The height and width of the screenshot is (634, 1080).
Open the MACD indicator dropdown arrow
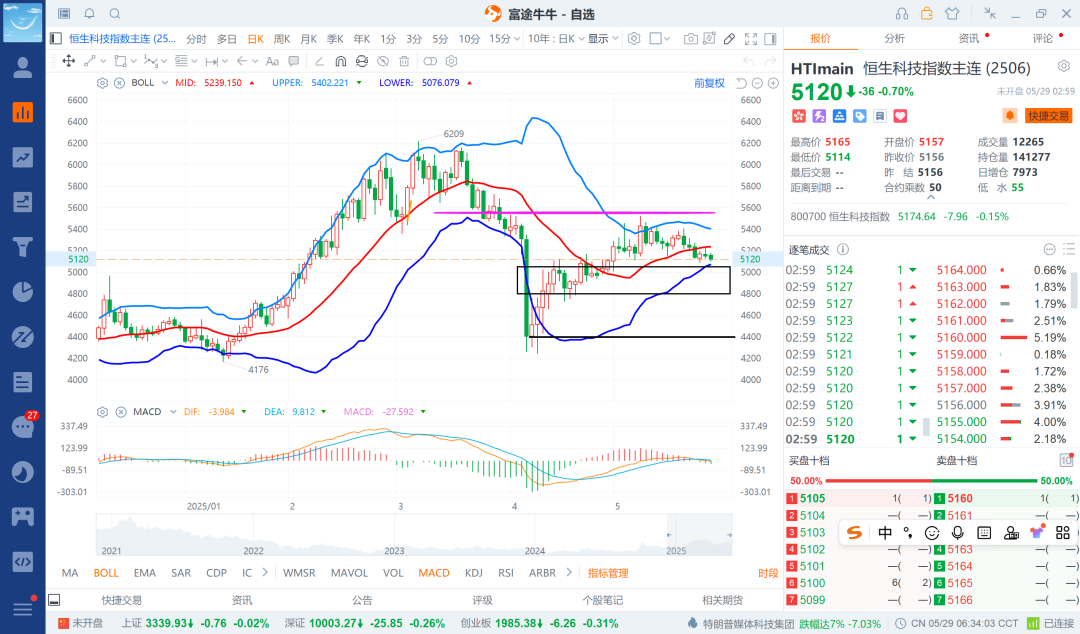[x=173, y=412]
